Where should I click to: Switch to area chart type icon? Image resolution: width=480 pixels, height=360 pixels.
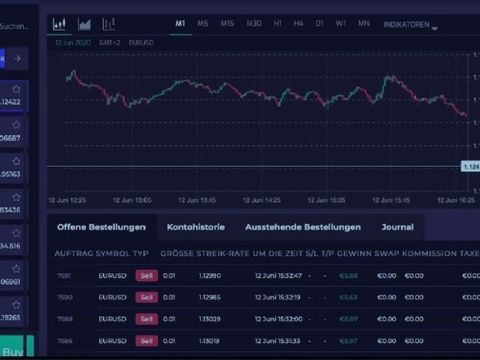point(84,24)
